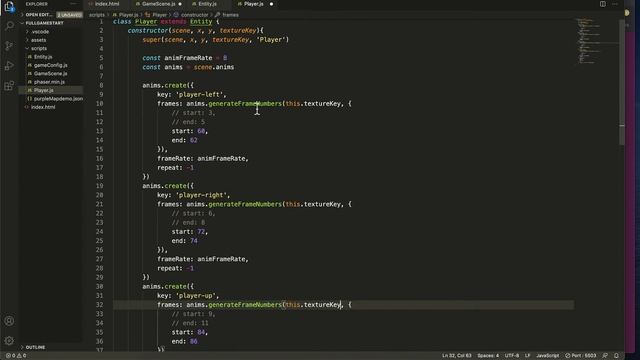Click the scripts breadcrumb
Screen dimensions: 640x360
[x=97, y=15]
